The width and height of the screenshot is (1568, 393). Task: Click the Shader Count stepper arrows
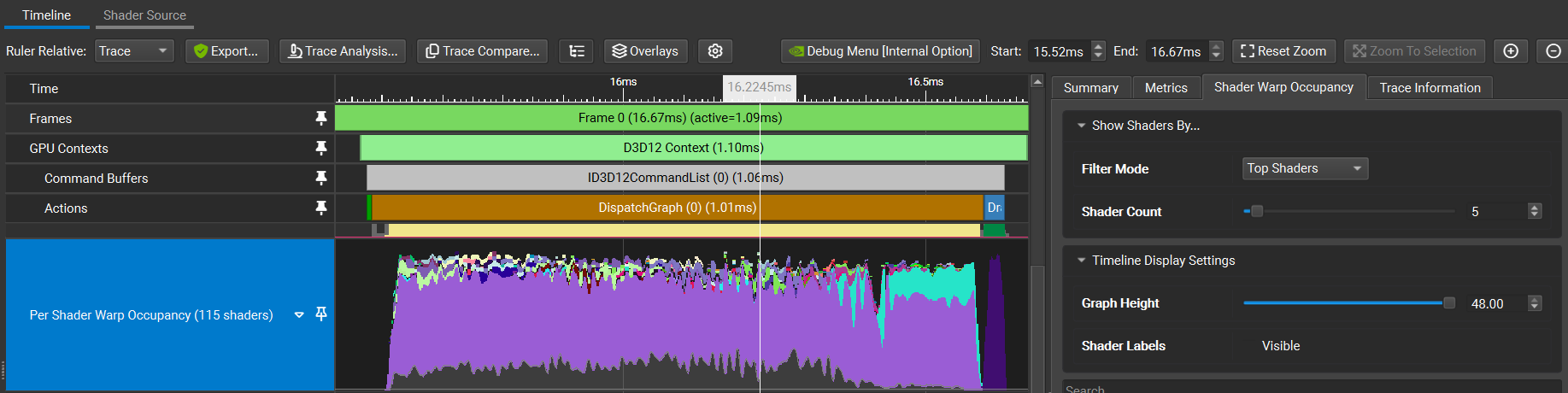[1535, 211]
